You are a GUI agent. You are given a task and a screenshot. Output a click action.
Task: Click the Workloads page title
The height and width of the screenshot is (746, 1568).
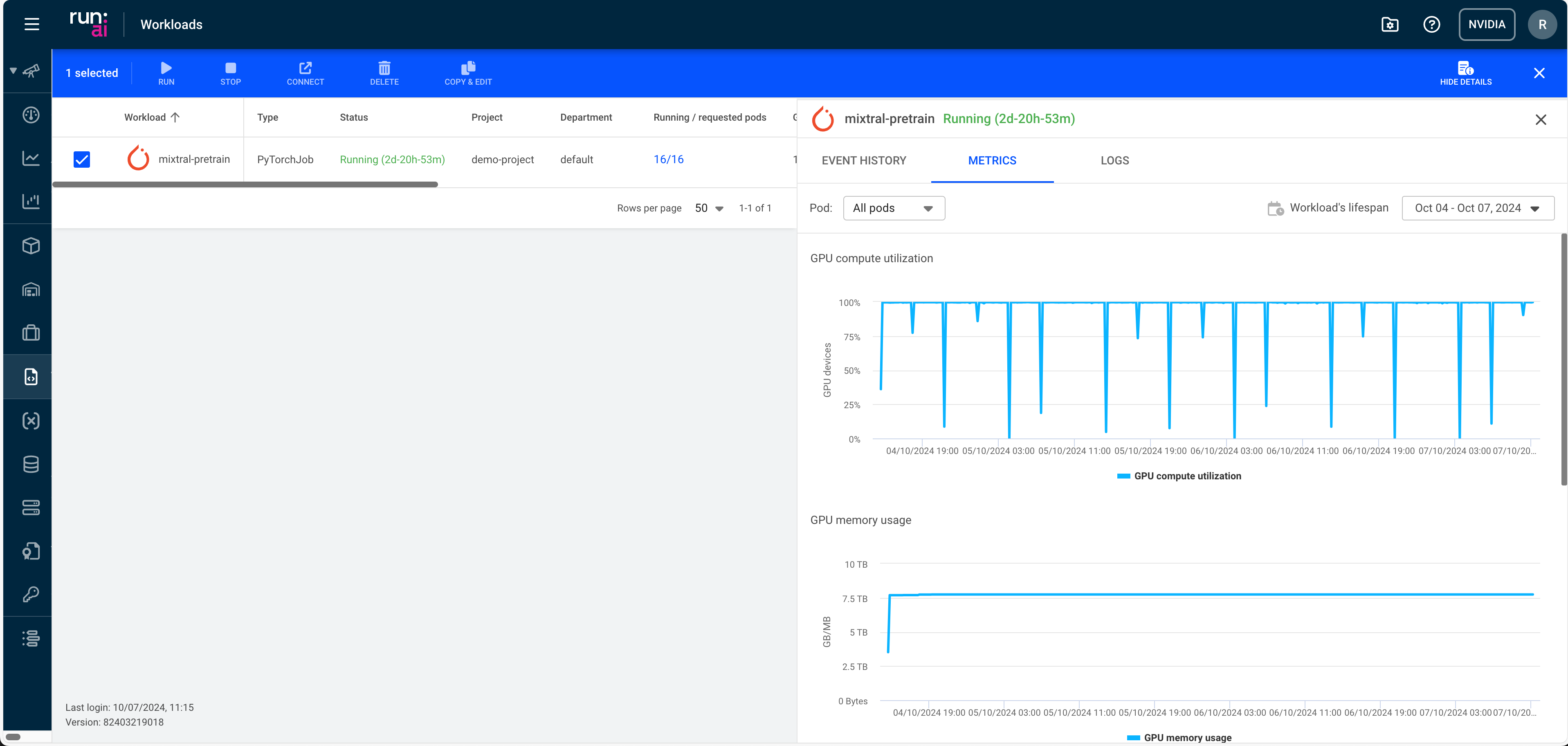[x=172, y=25]
